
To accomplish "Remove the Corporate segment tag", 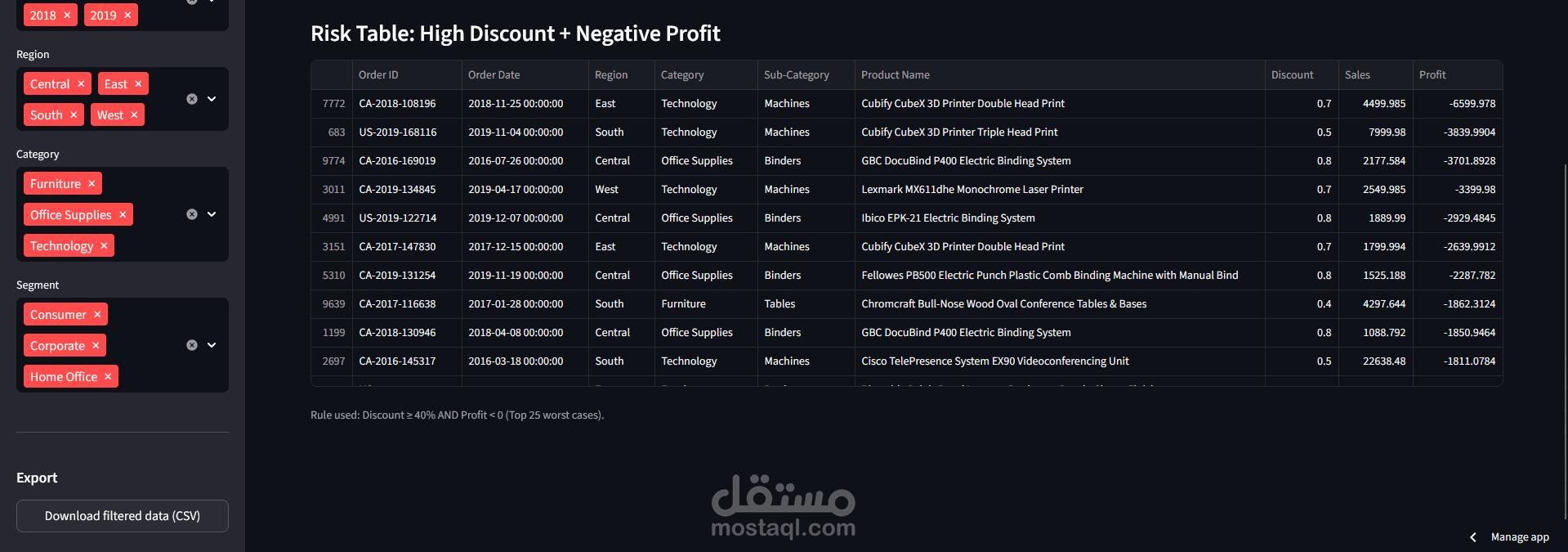I will pos(96,345).
